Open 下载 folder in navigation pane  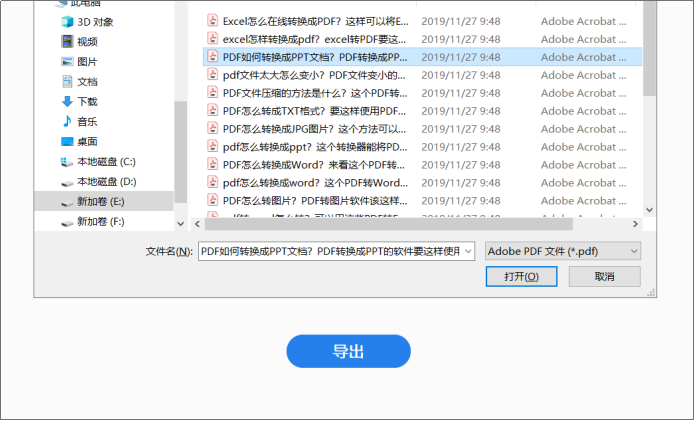click(x=87, y=101)
